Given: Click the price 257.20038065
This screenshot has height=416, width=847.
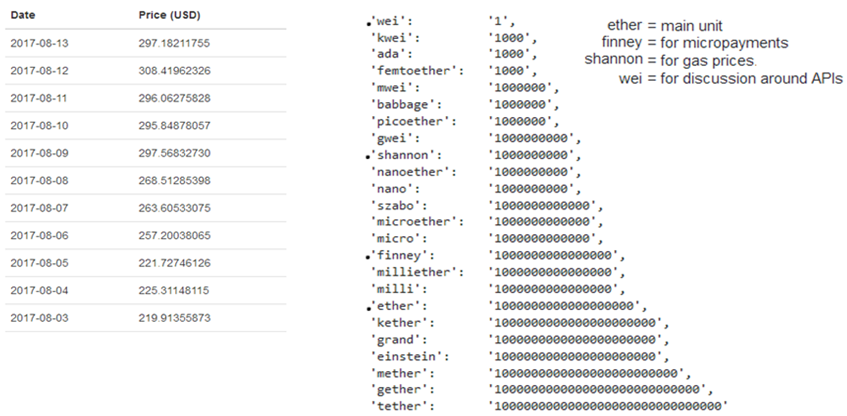Looking at the screenshot, I should pyautogui.click(x=181, y=235).
